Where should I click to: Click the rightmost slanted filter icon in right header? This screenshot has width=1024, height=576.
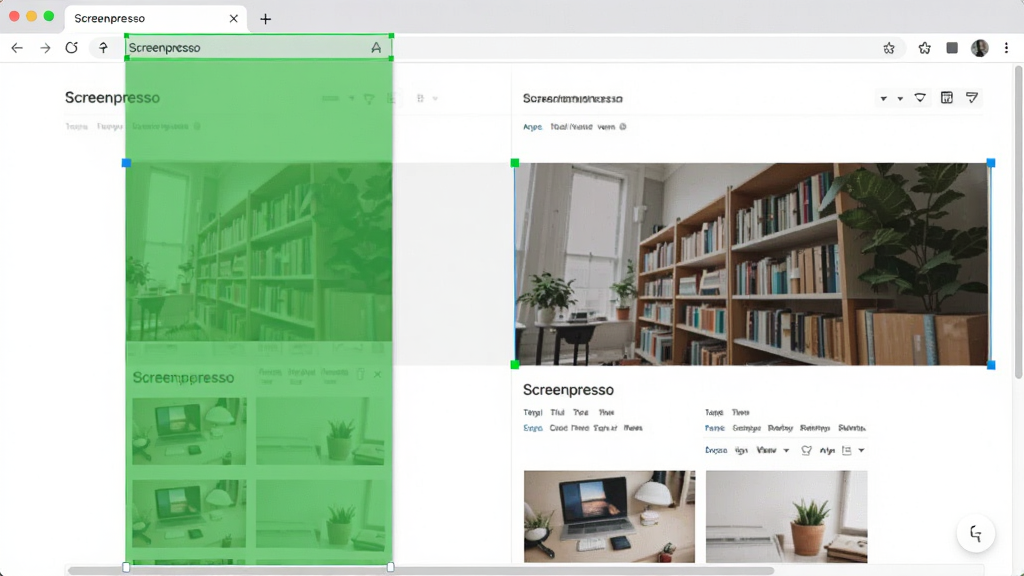tap(972, 98)
